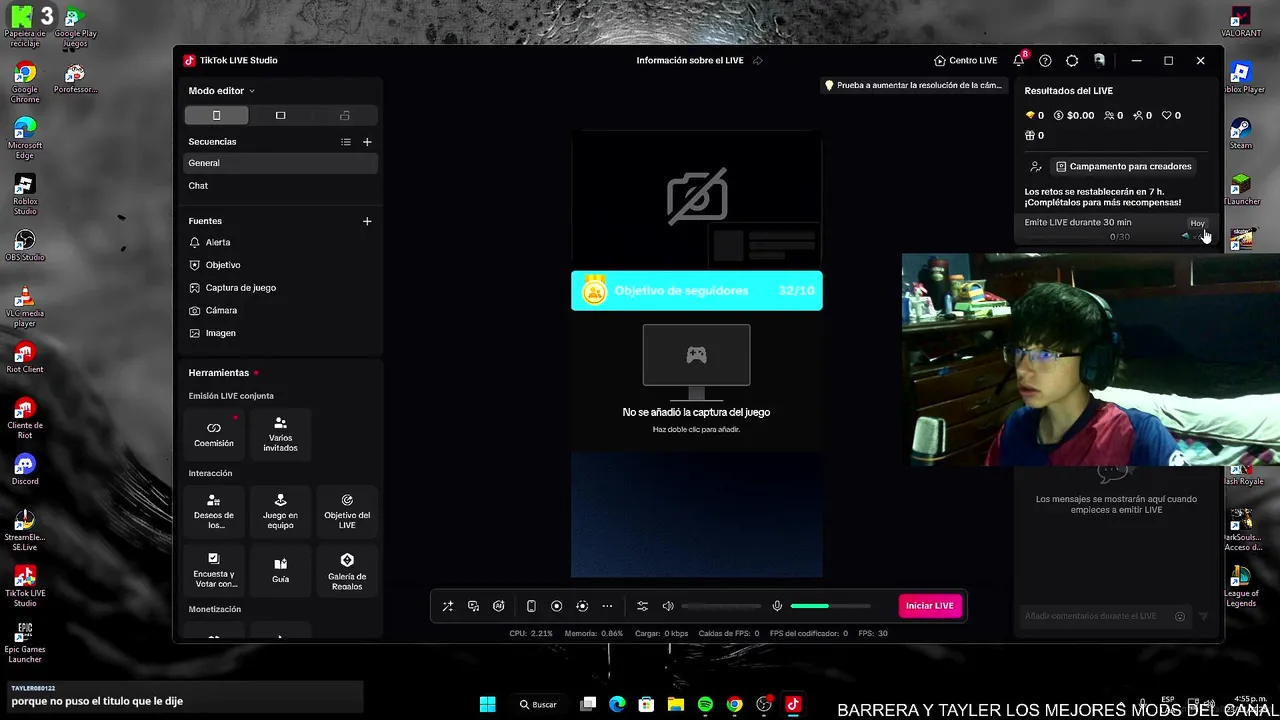
Task: Open the Deseos de los... tool
Action: [x=214, y=512]
